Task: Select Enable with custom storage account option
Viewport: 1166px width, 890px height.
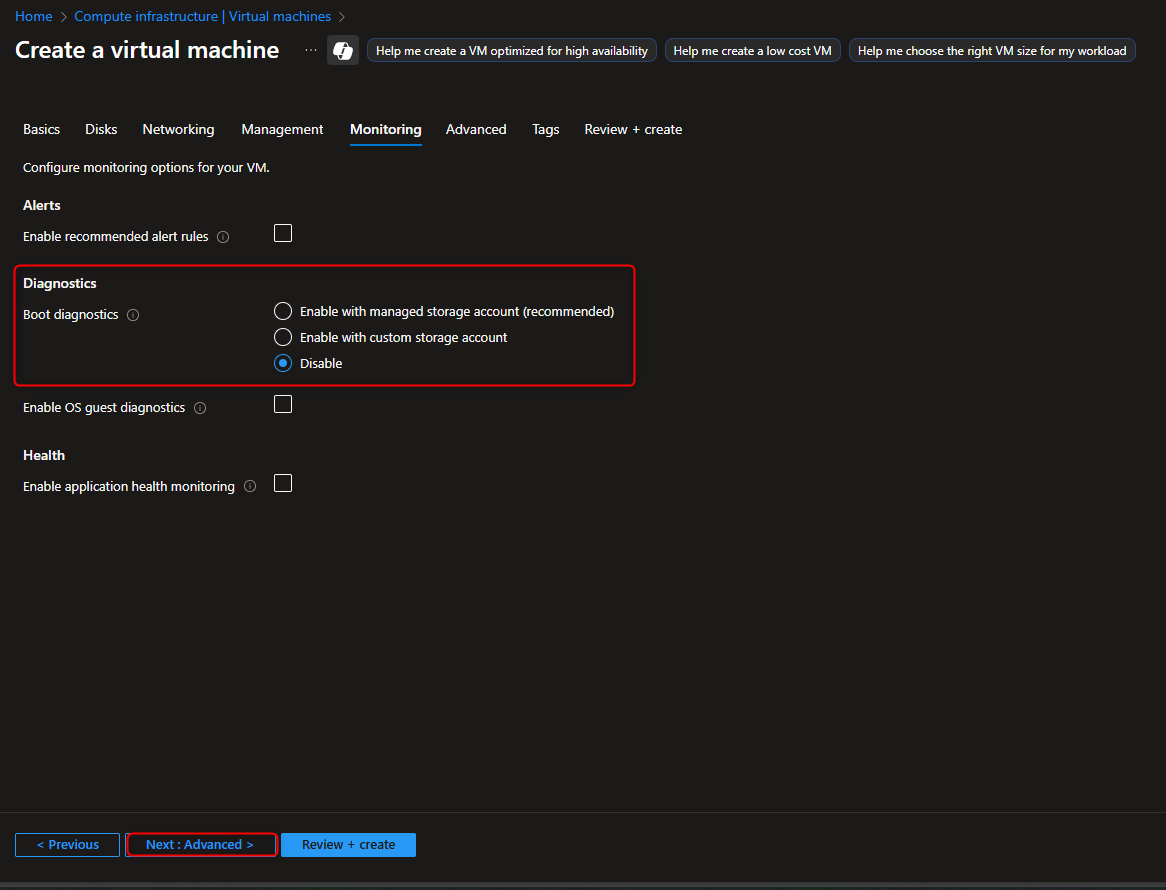Action: coord(282,337)
